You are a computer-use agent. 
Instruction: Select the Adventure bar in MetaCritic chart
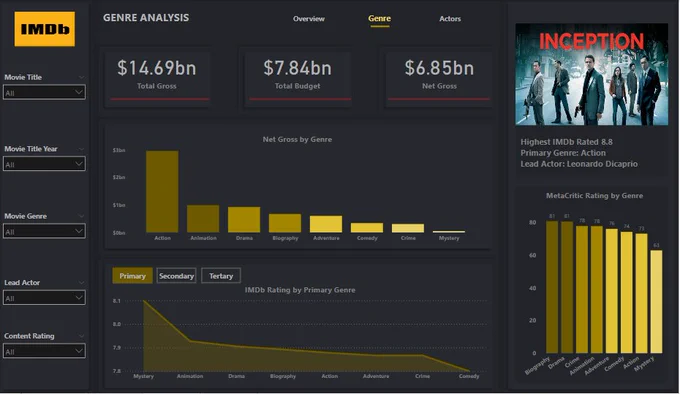coord(611,291)
